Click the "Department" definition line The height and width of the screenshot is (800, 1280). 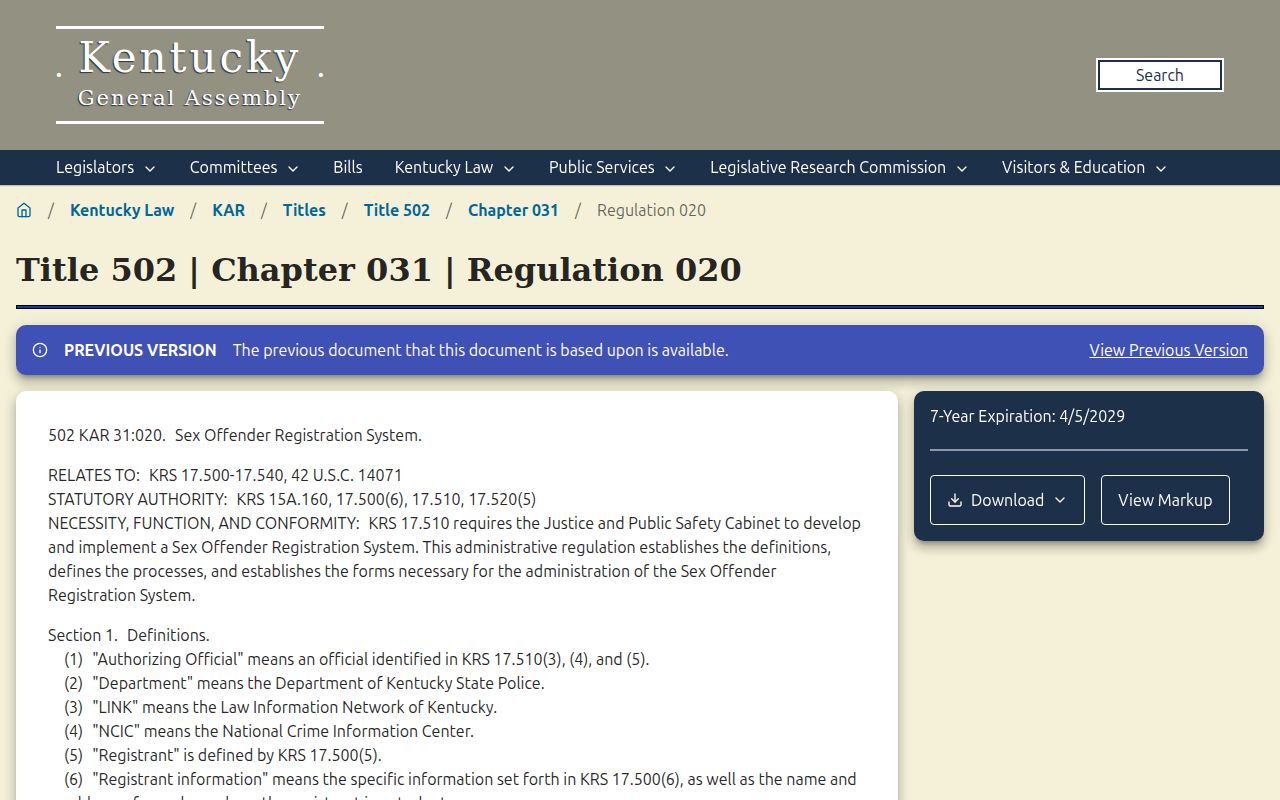click(x=304, y=683)
